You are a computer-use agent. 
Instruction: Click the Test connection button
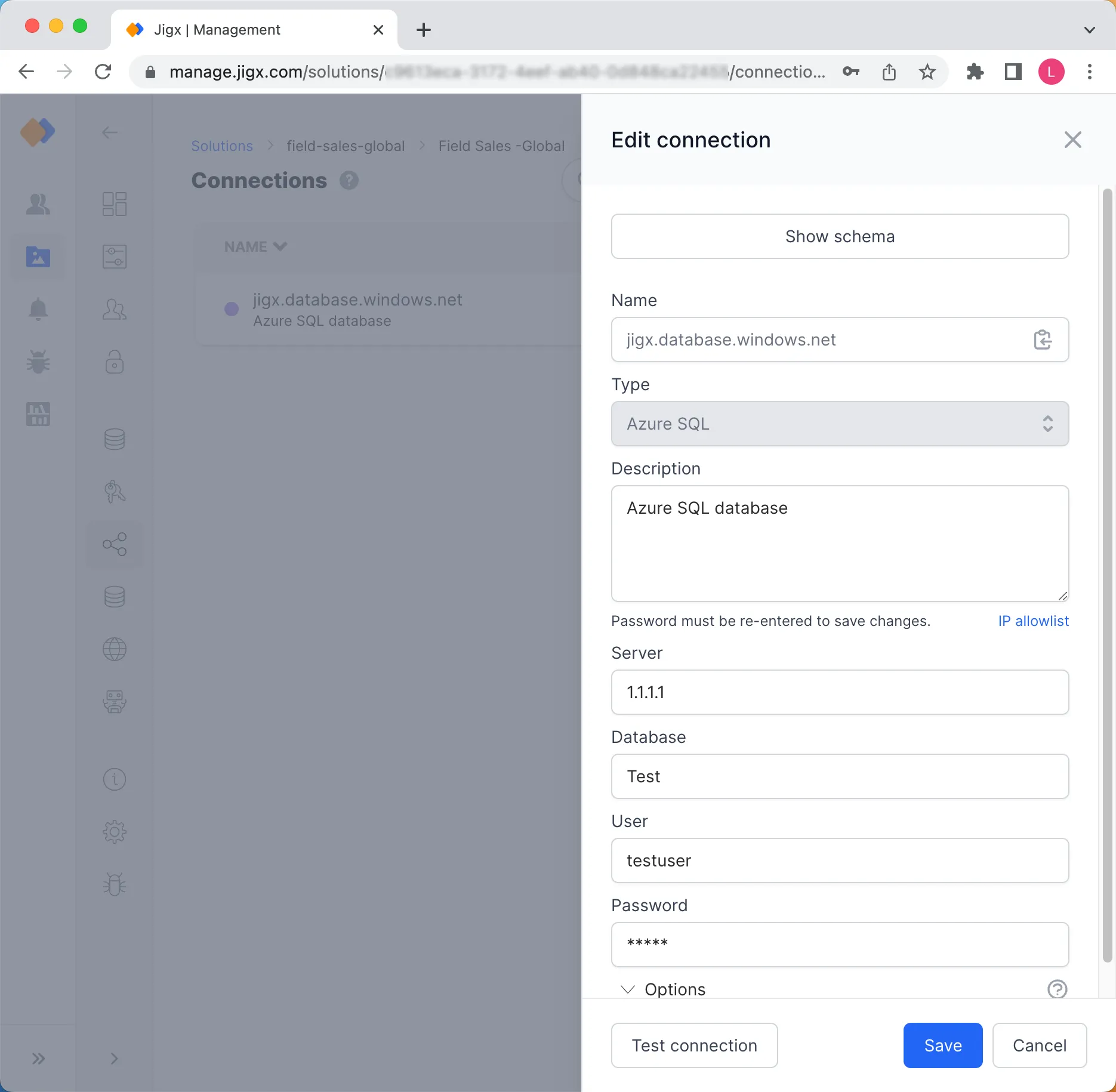tap(695, 1045)
